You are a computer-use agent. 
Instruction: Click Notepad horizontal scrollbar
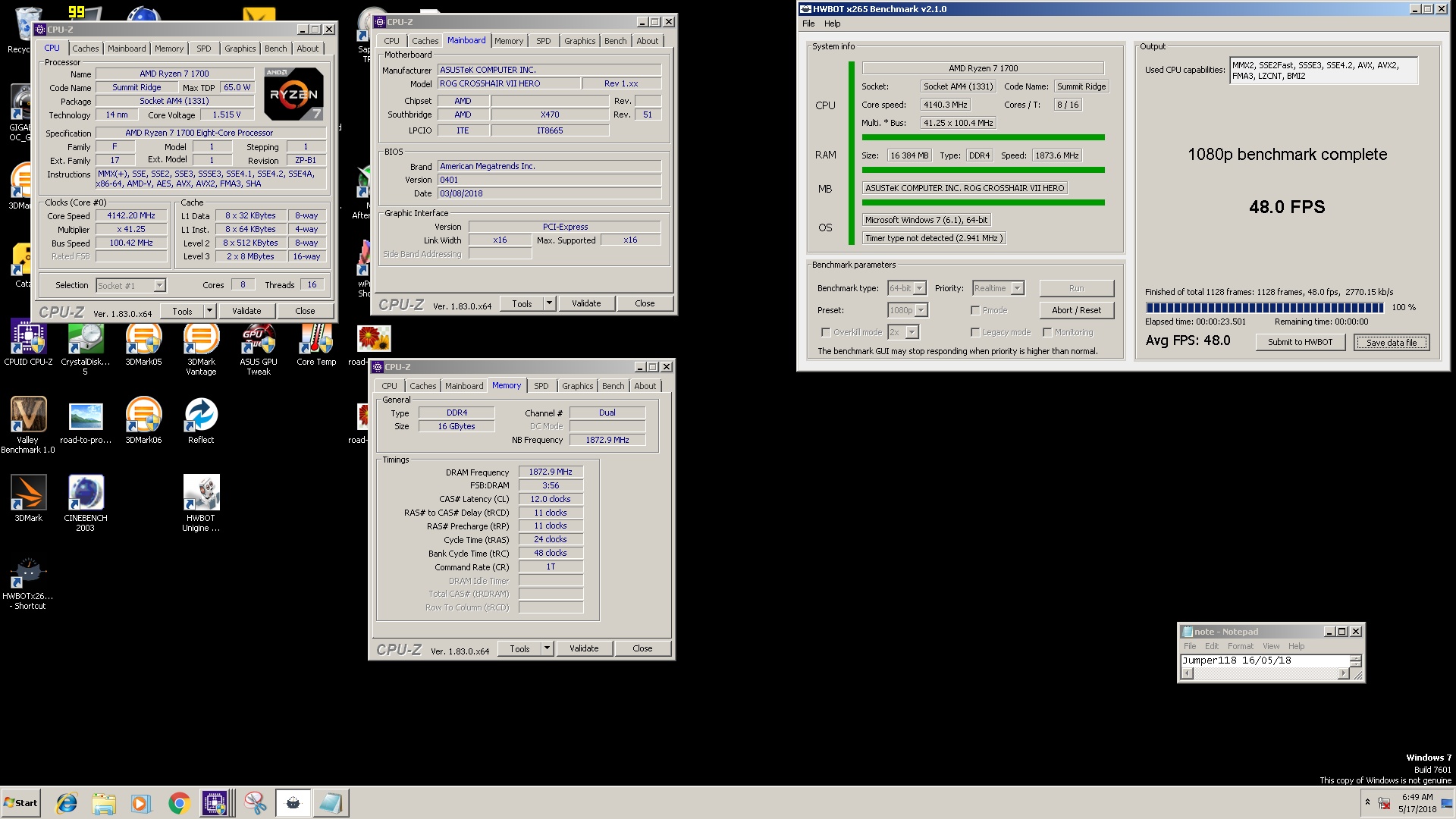(1264, 673)
